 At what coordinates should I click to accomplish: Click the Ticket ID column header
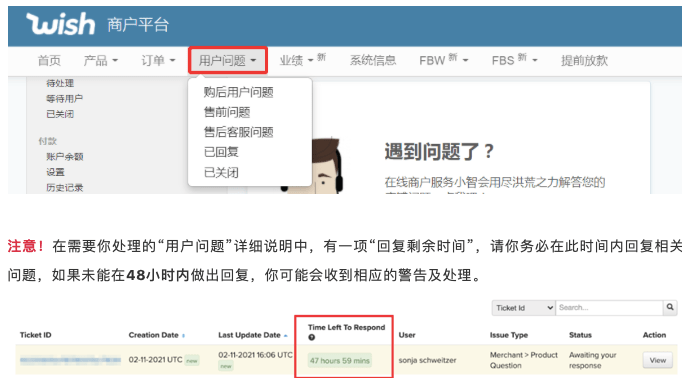(35, 335)
